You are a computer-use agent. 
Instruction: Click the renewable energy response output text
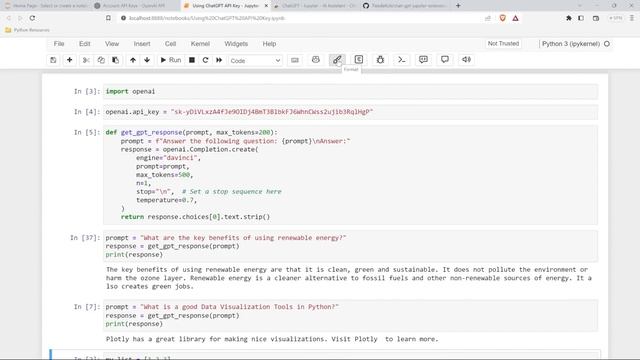coord(349,278)
